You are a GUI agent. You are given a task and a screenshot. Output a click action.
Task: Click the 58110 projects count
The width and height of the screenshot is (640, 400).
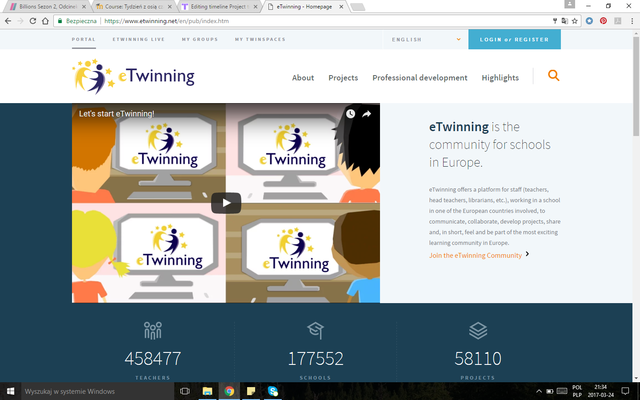(478, 359)
